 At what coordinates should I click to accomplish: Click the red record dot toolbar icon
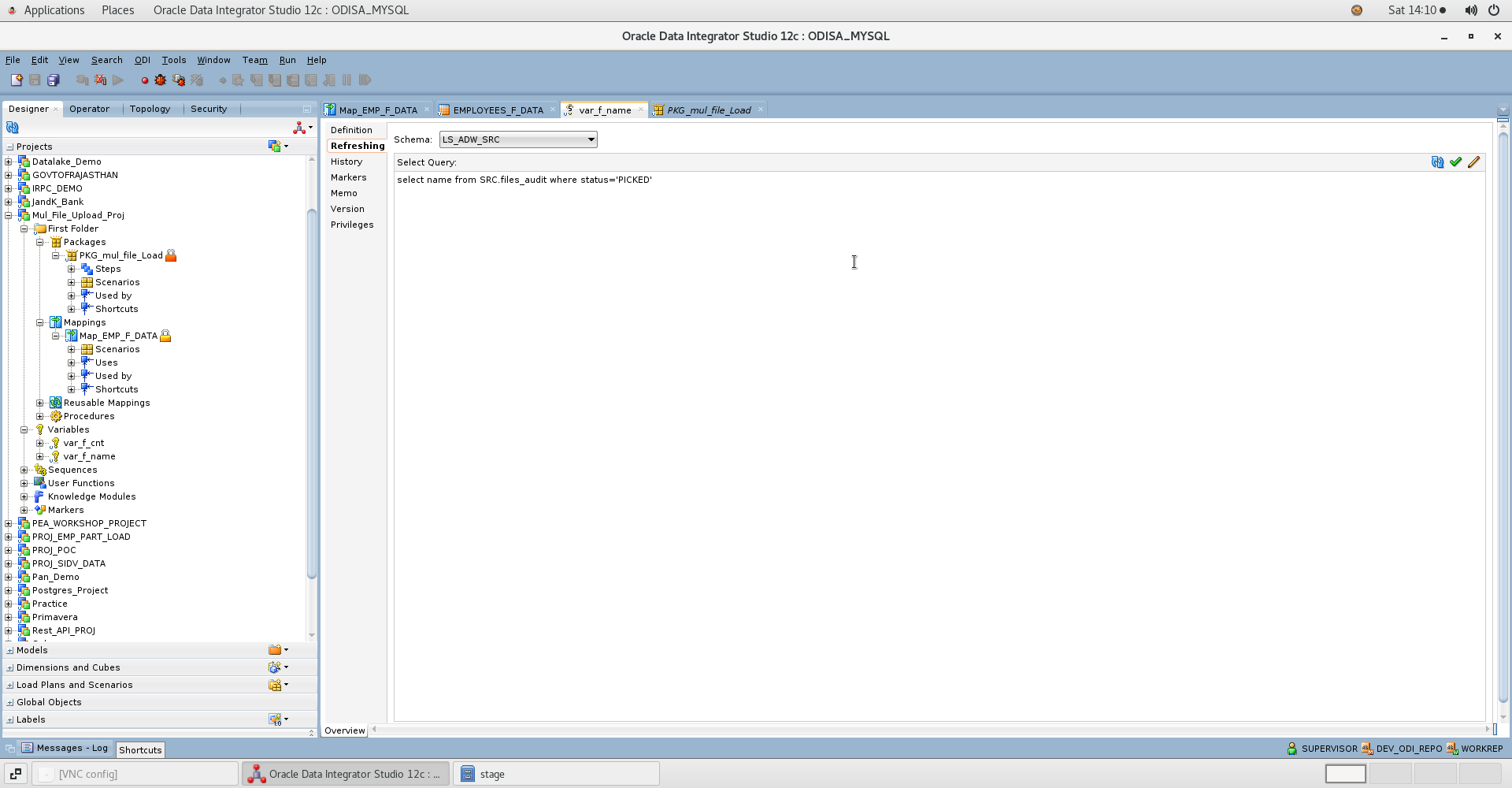pyautogui.click(x=145, y=80)
